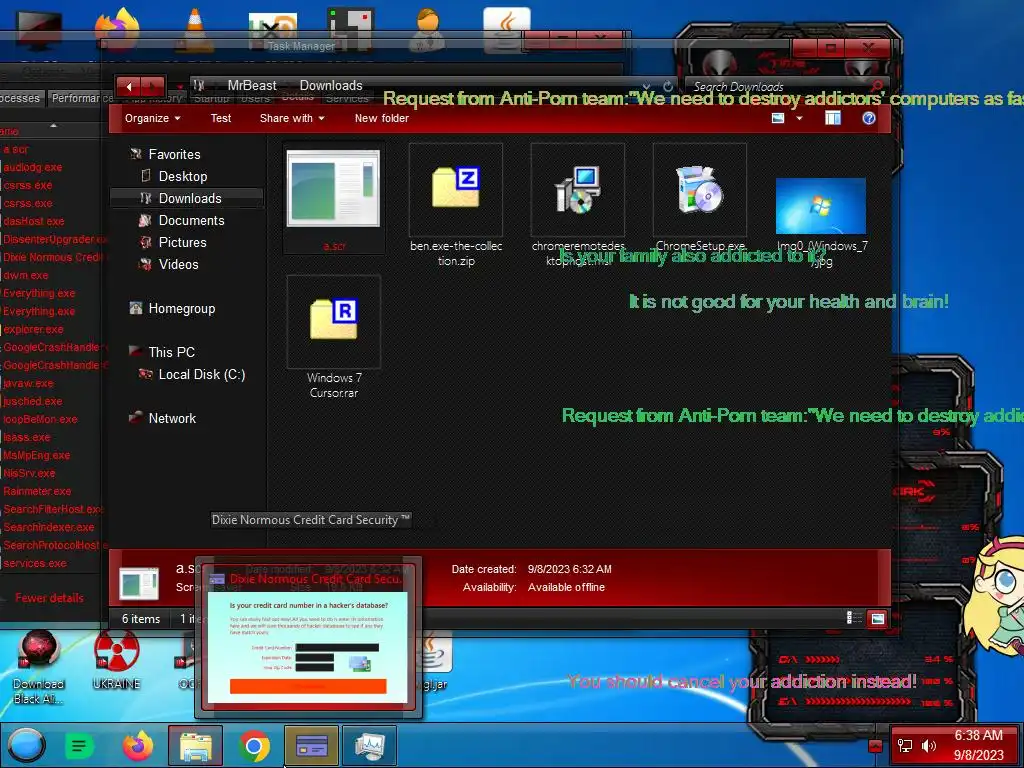Click Downloads in the address breadcrumb
The height and width of the screenshot is (768, 1024).
click(x=330, y=86)
